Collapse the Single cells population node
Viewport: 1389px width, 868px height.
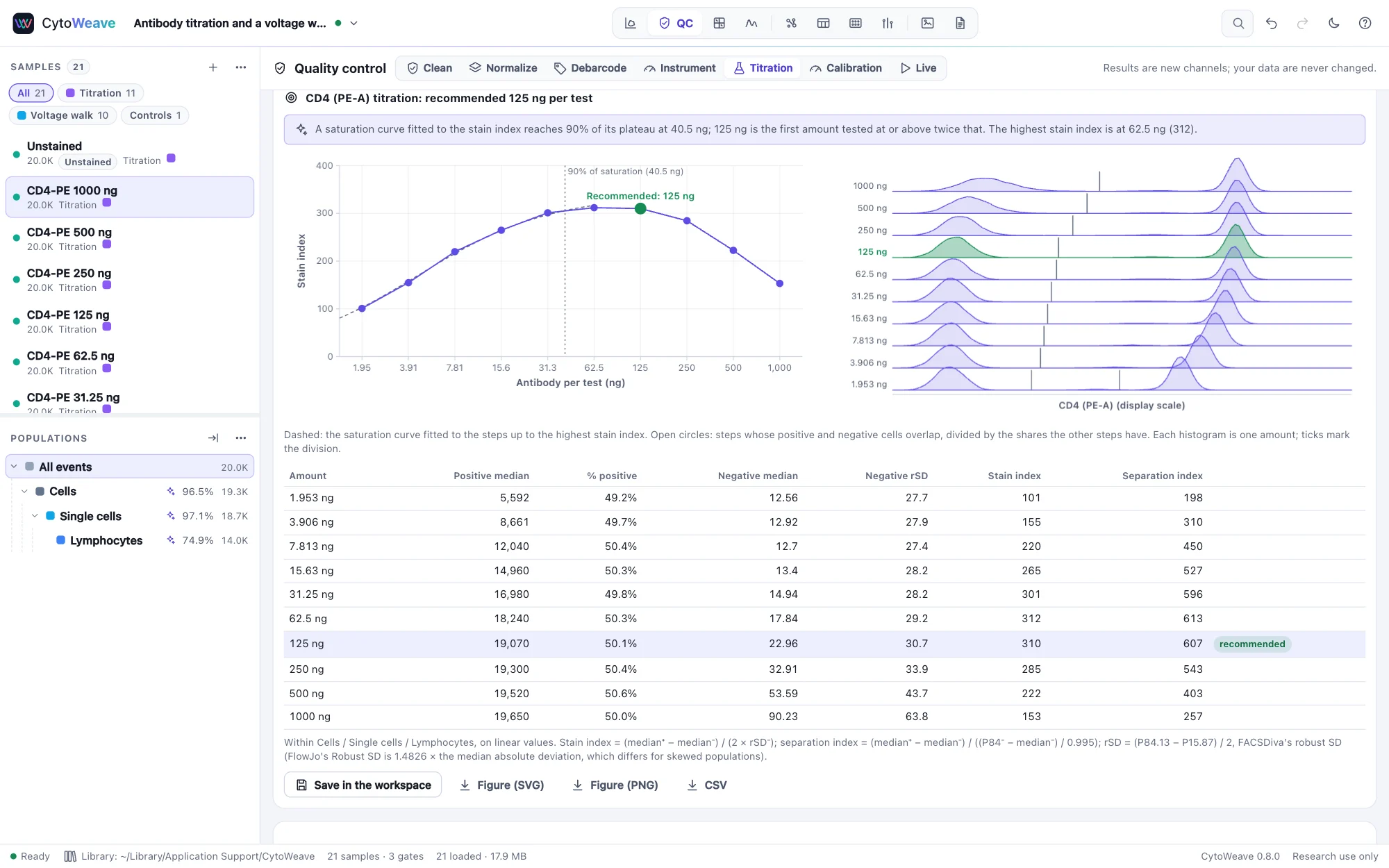(35, 516)
